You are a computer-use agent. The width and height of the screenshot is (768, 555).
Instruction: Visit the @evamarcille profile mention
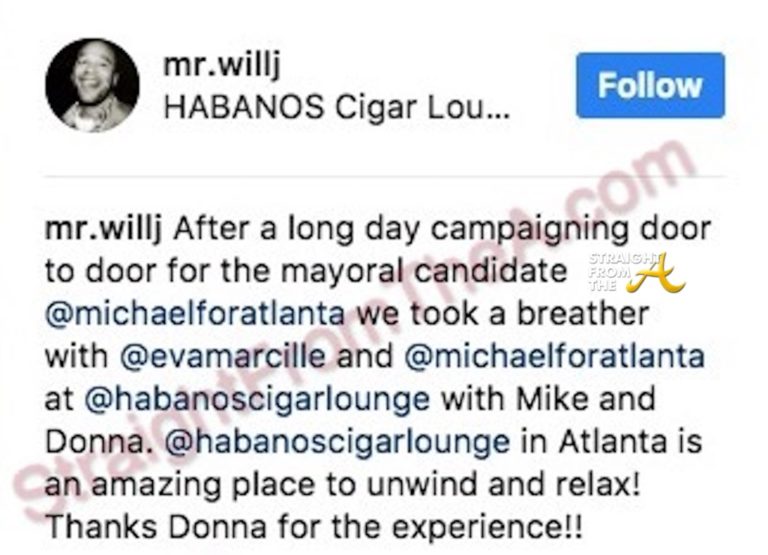222,356
